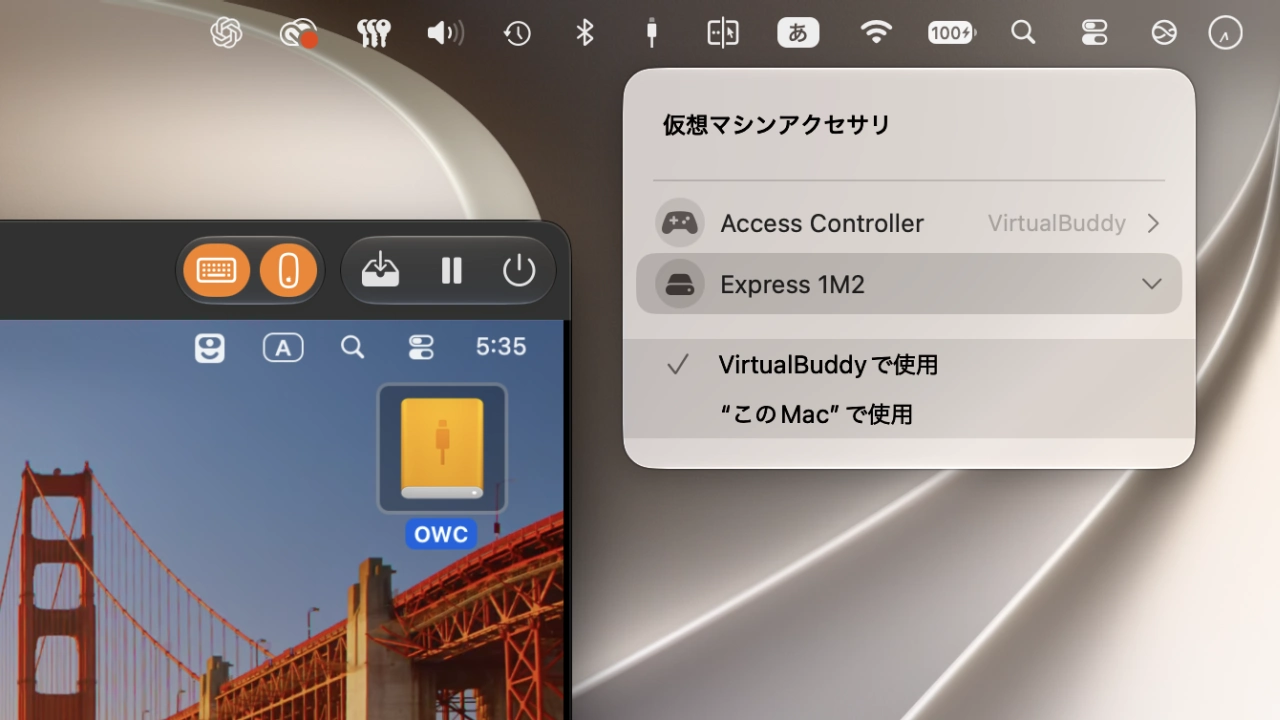This screenshot has width=1280, height=720.
Task: Choose “このMac”で使用 option
Action: click(x=909, y=414)
